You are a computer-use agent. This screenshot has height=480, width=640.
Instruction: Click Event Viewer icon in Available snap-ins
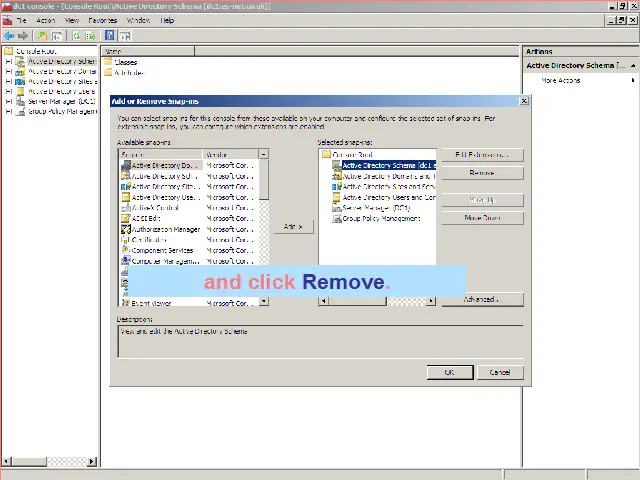click(x=126, y=302)
